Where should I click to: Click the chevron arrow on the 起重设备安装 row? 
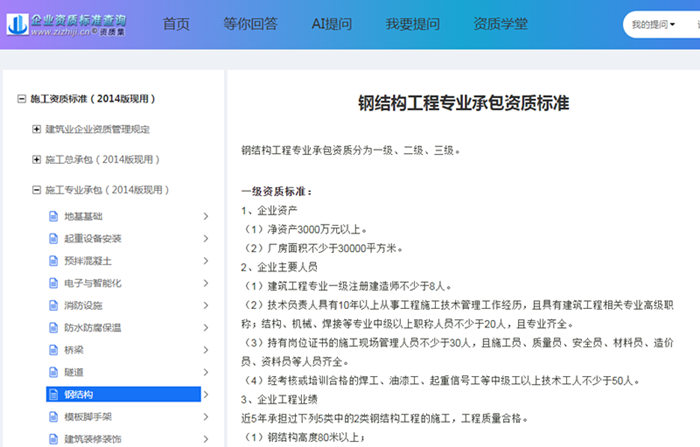click(206, 238)
